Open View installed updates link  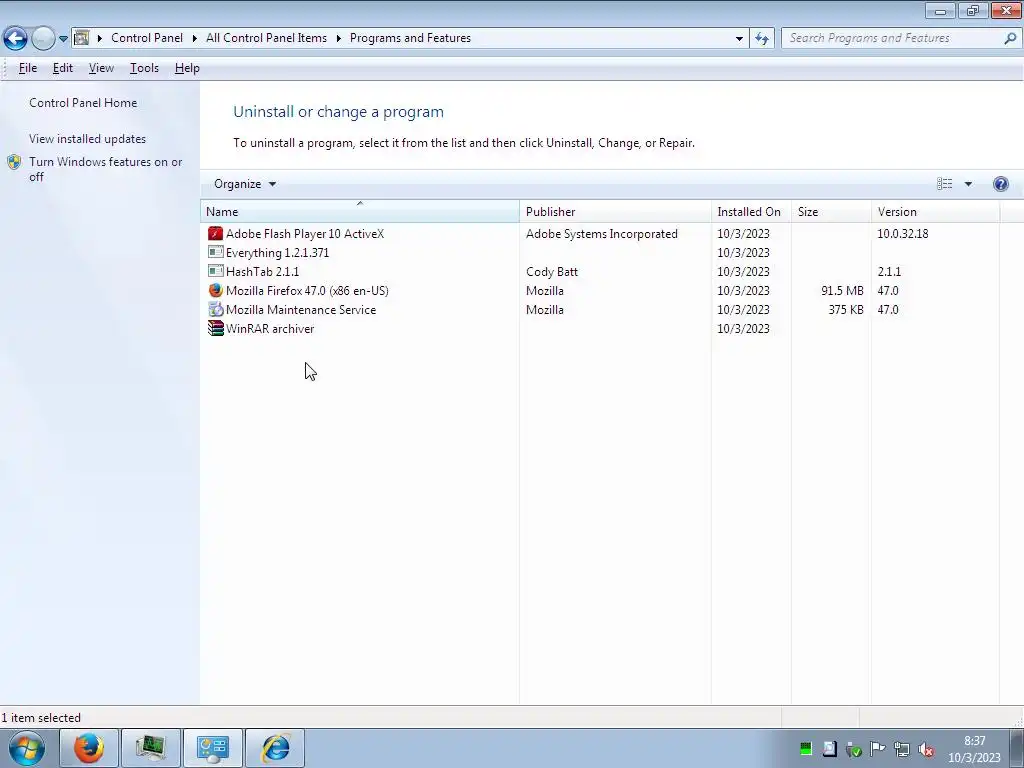click(88, 138)
